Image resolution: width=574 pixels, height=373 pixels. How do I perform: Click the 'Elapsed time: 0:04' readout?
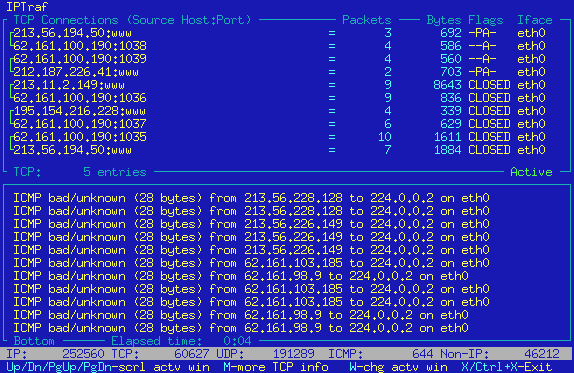pyautogui.click(x=181, y=341)
